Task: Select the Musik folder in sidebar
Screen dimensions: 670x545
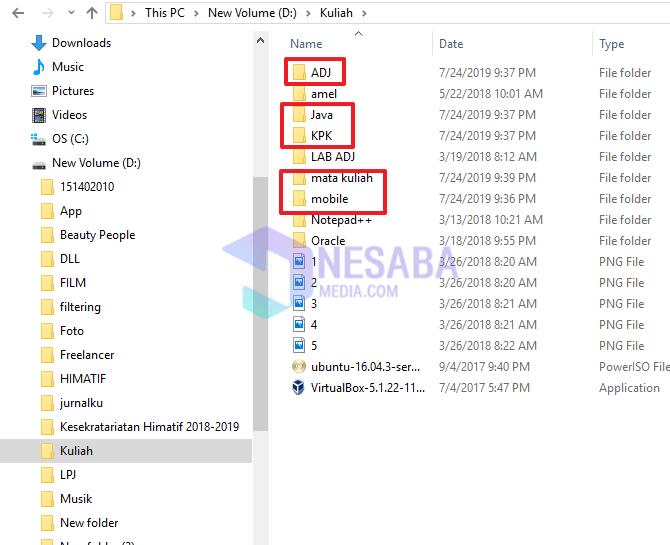Action: point(66,498)
